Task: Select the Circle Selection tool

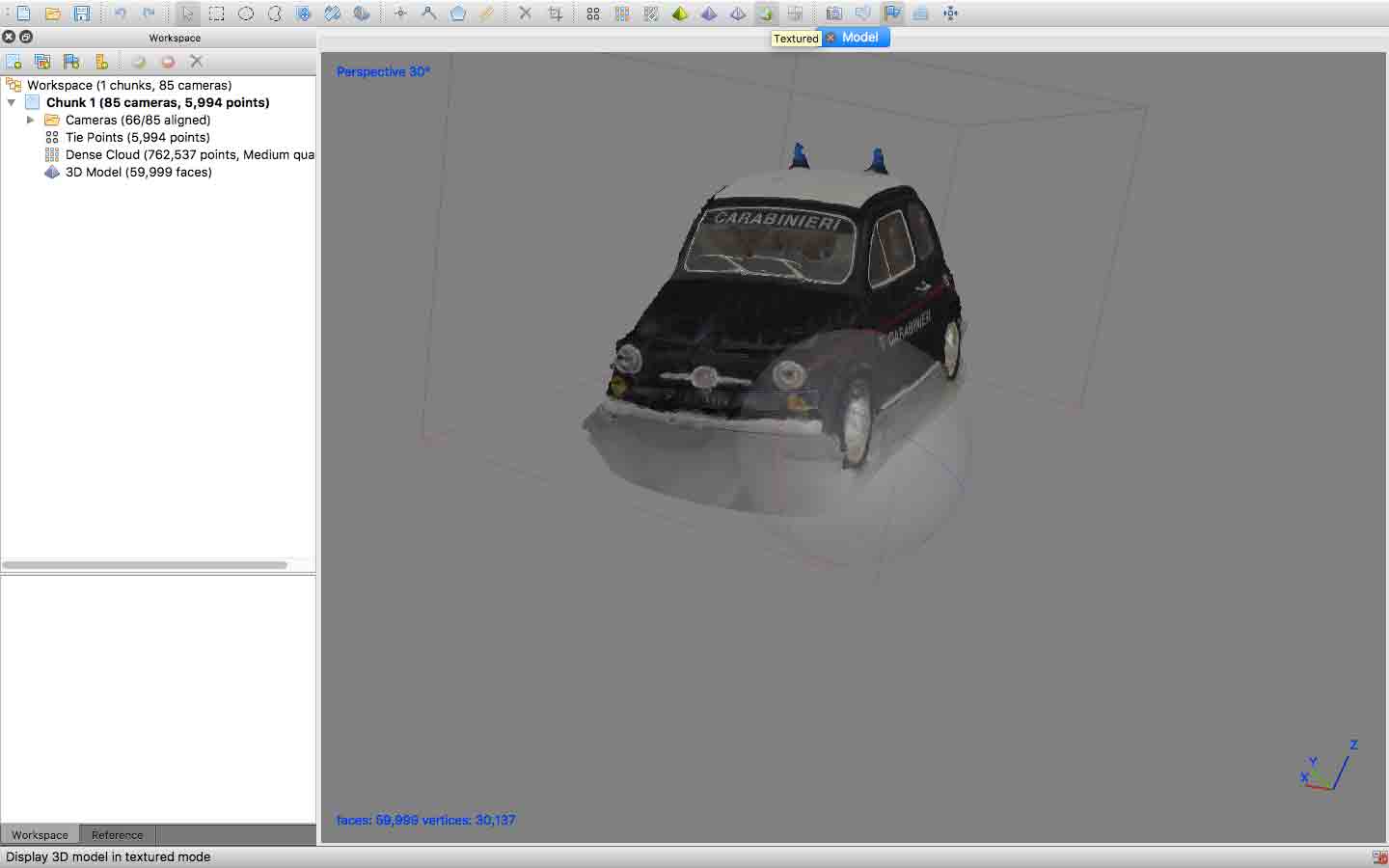Action: (246, 14)
